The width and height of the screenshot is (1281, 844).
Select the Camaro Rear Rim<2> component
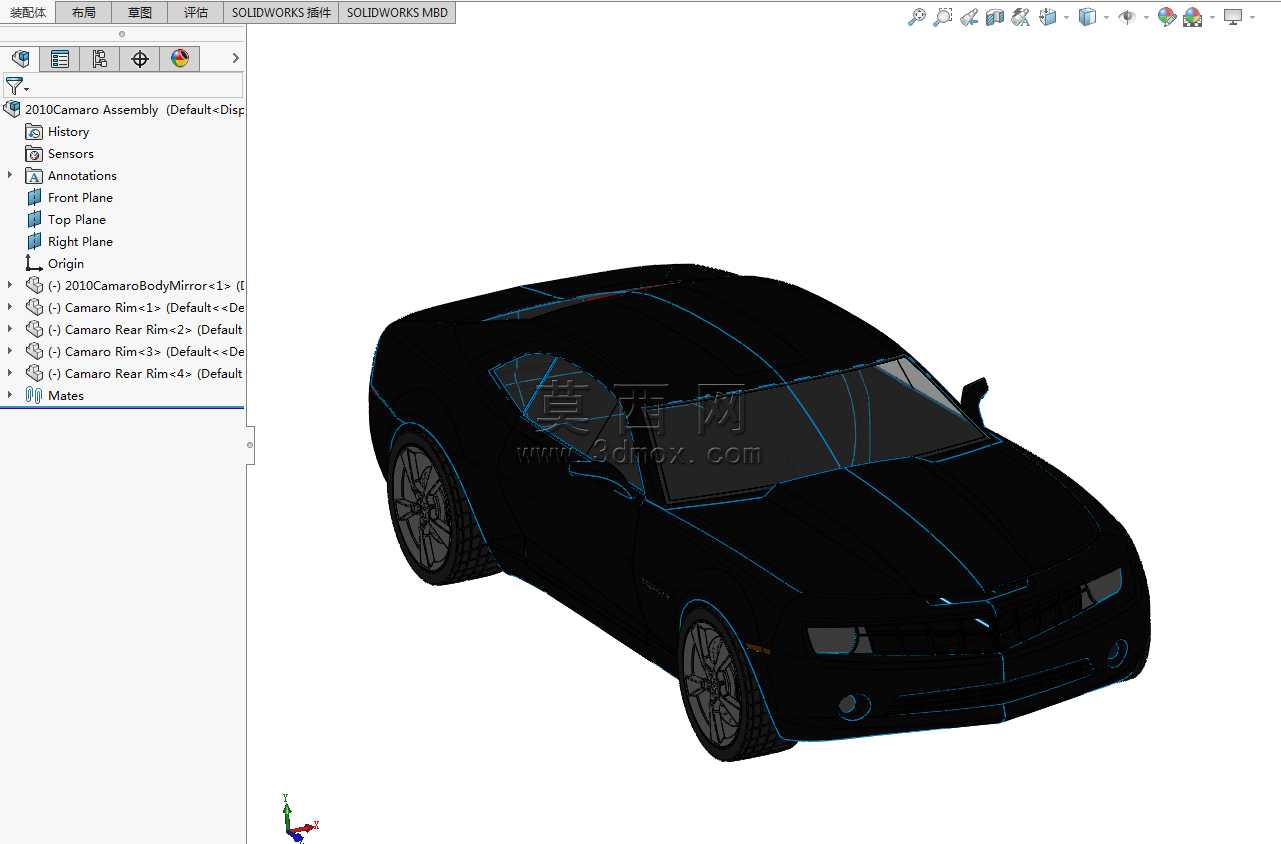tap(135, 330)
